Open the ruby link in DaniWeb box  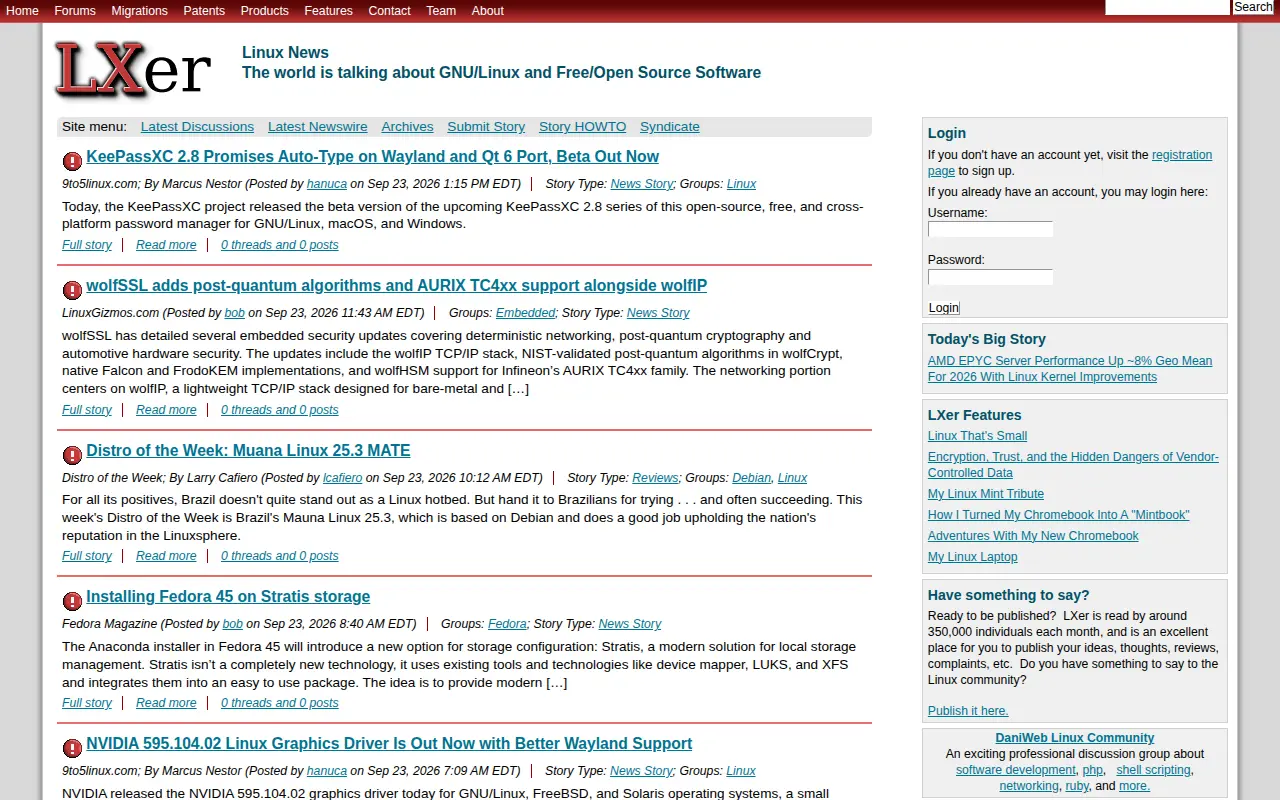coord(1077,786)
